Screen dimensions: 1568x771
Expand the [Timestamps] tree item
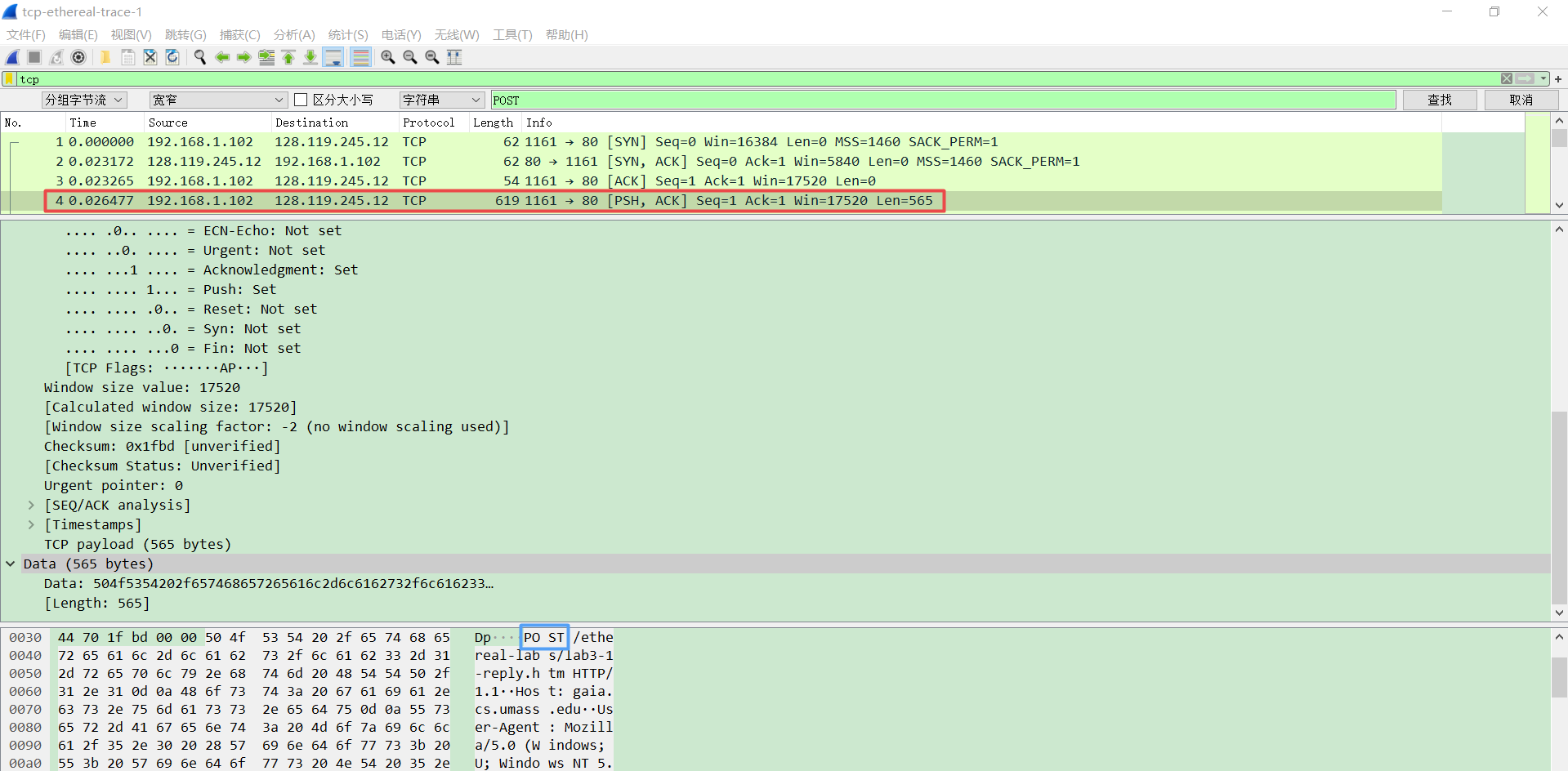31,525
